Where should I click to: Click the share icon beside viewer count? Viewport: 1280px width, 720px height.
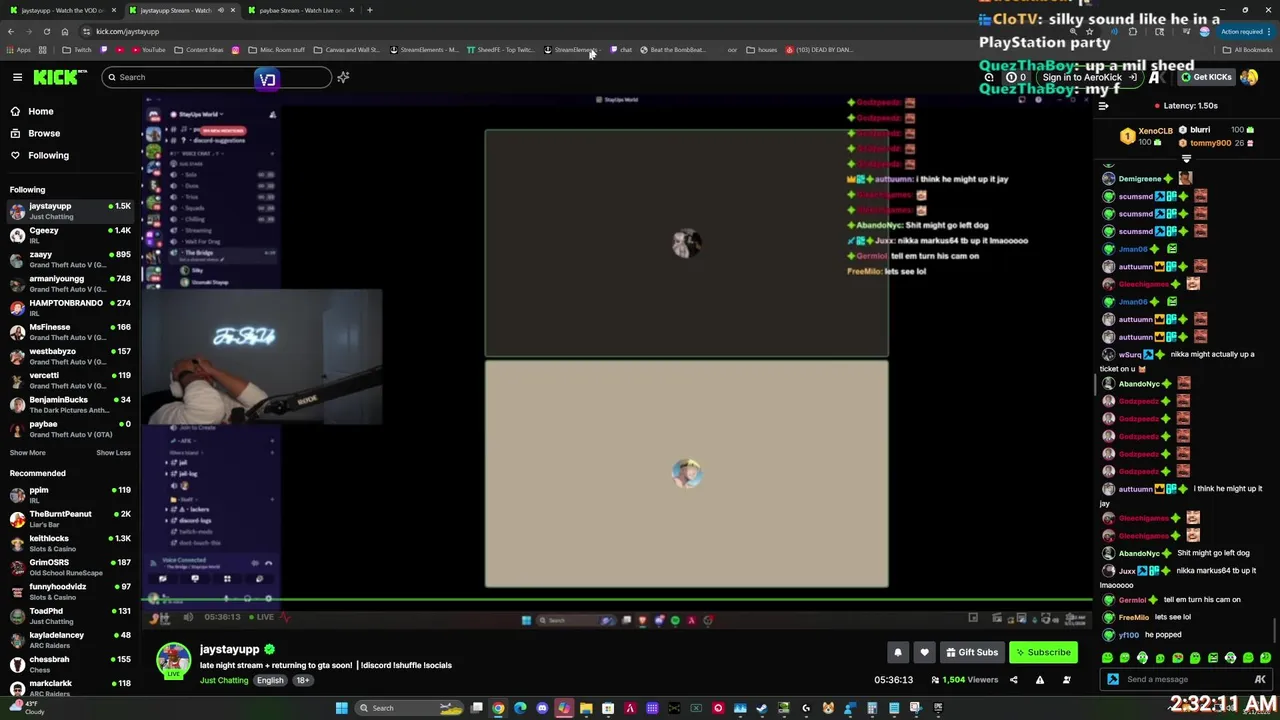[1013, 680]
